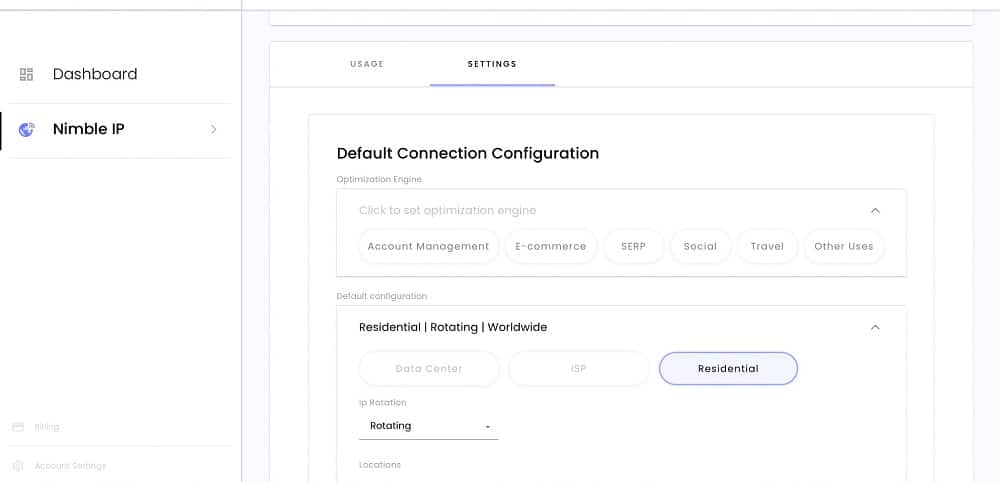Image resolution: width=1000 pixels, height=482 pixels.
Task: Select SERP optimization engine
Action: click(633, 246)
